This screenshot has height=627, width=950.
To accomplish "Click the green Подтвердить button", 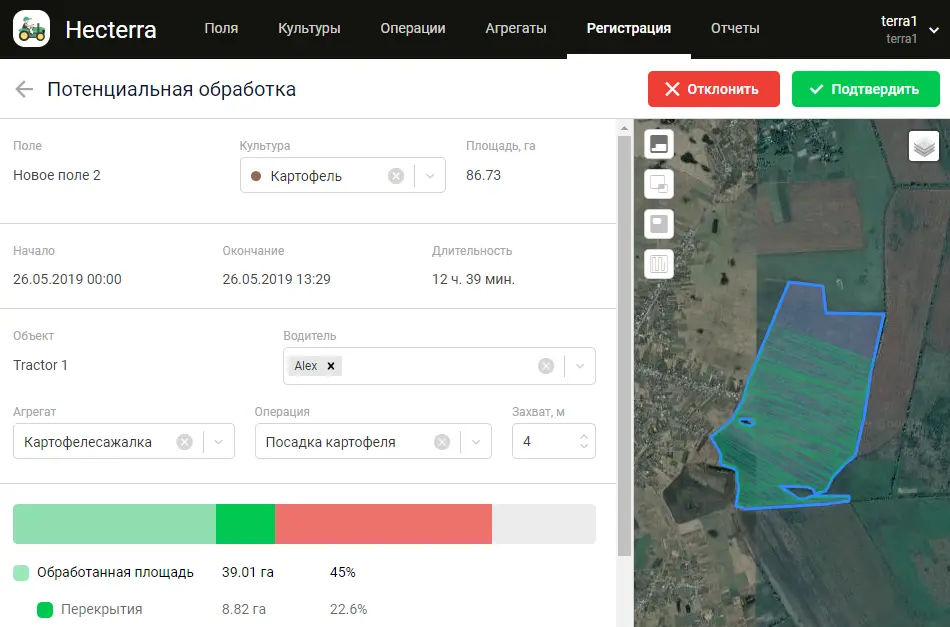I will click(x=866, y=89).
